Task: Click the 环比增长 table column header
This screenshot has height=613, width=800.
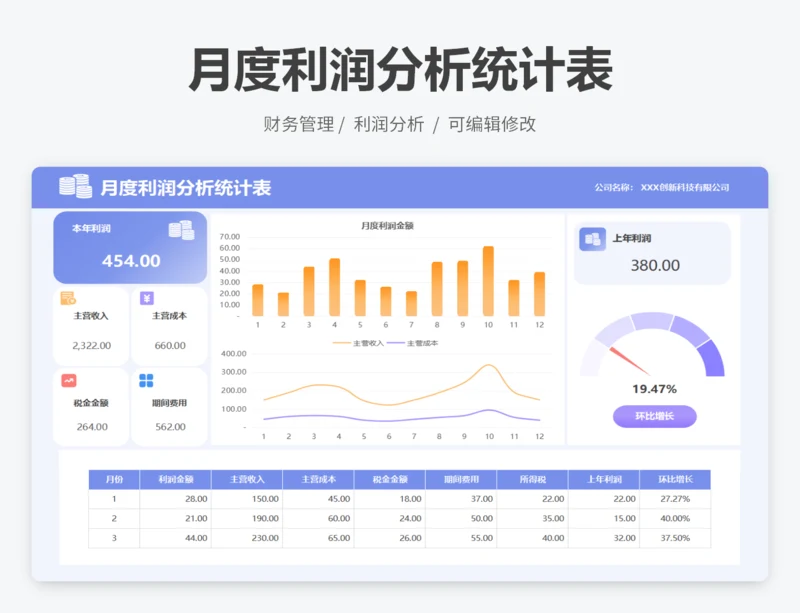Action: pos(675,479)
